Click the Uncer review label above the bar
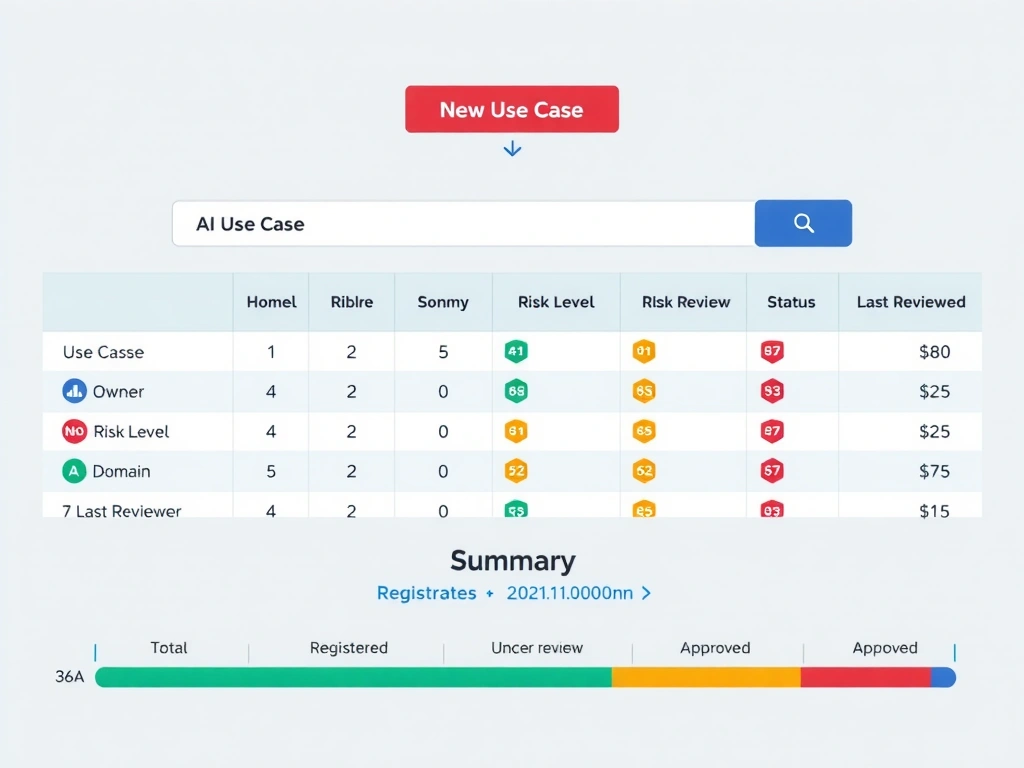The height and width of the screenshot is (768, 1024). 537,648
